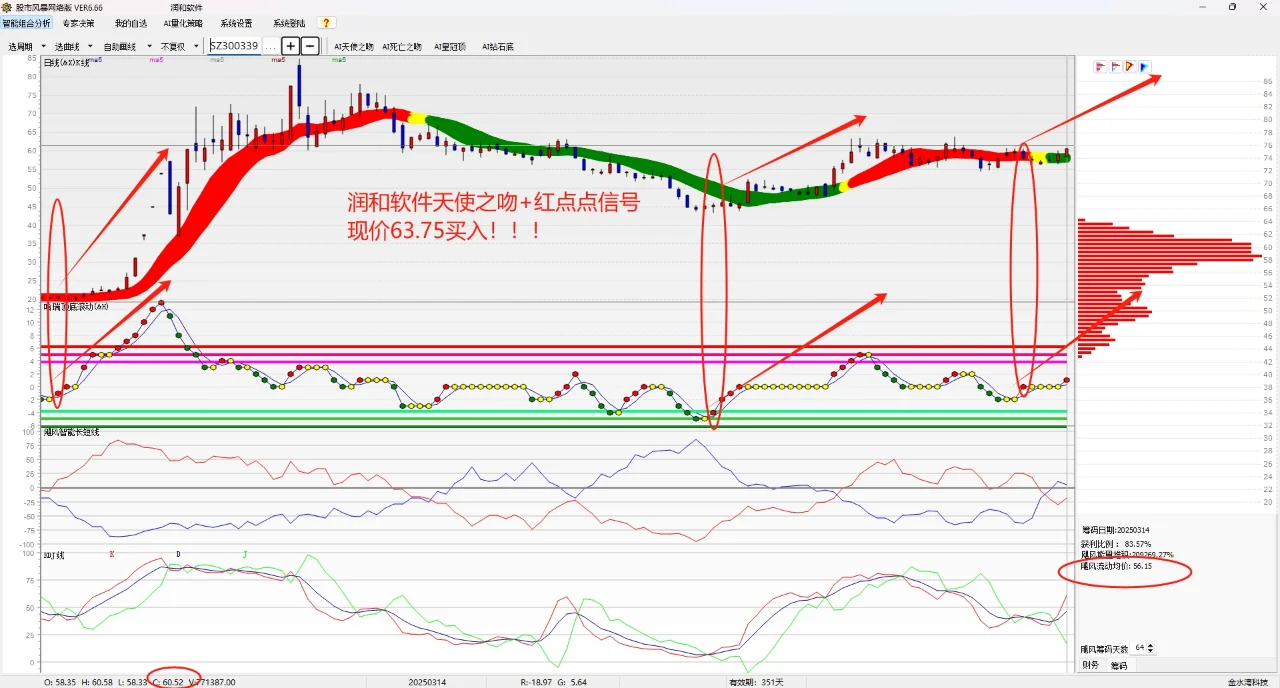Click the status bar R:-18.97 value
Screen dimensions: 1280x688
[538, 682]
